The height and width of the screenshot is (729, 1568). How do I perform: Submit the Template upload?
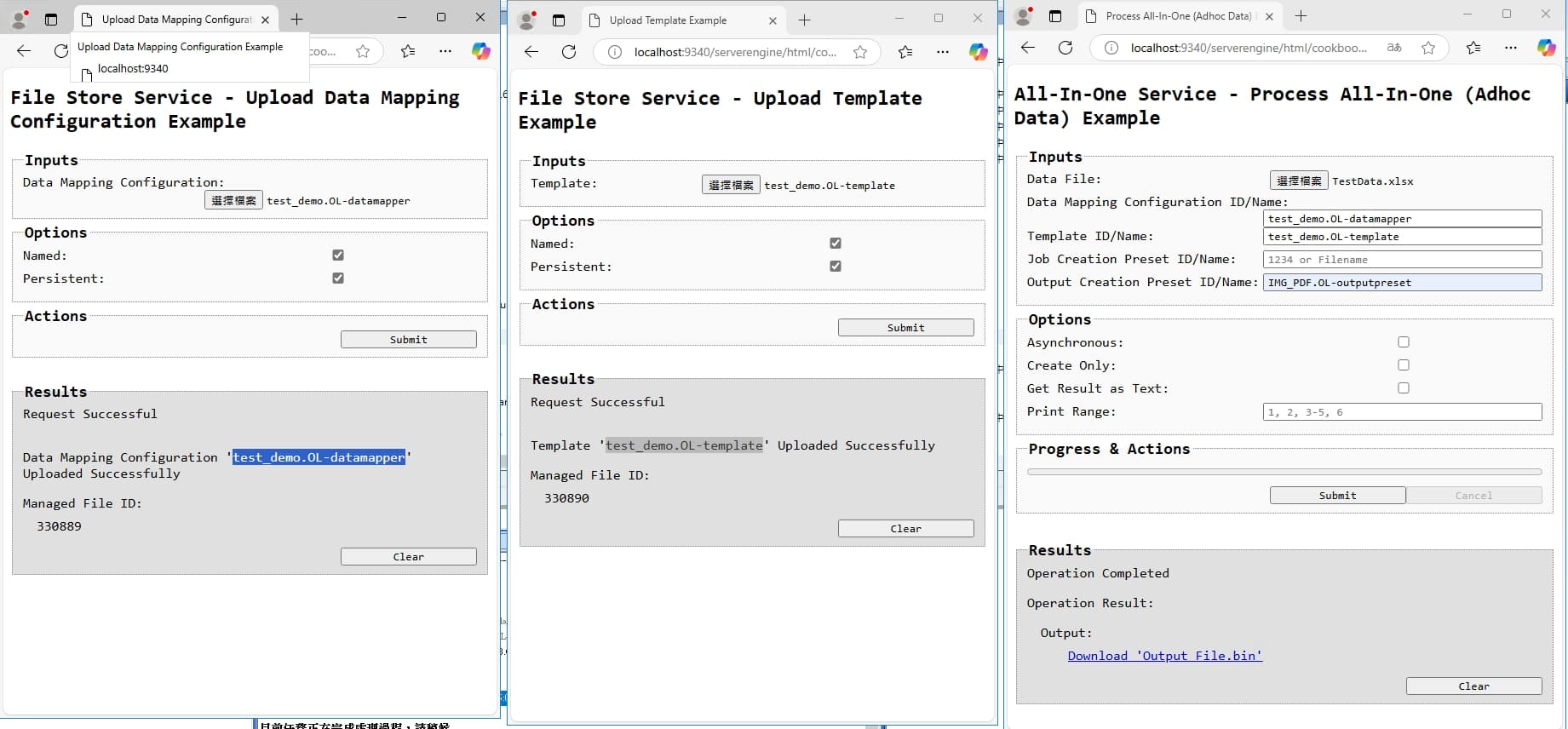906,327
